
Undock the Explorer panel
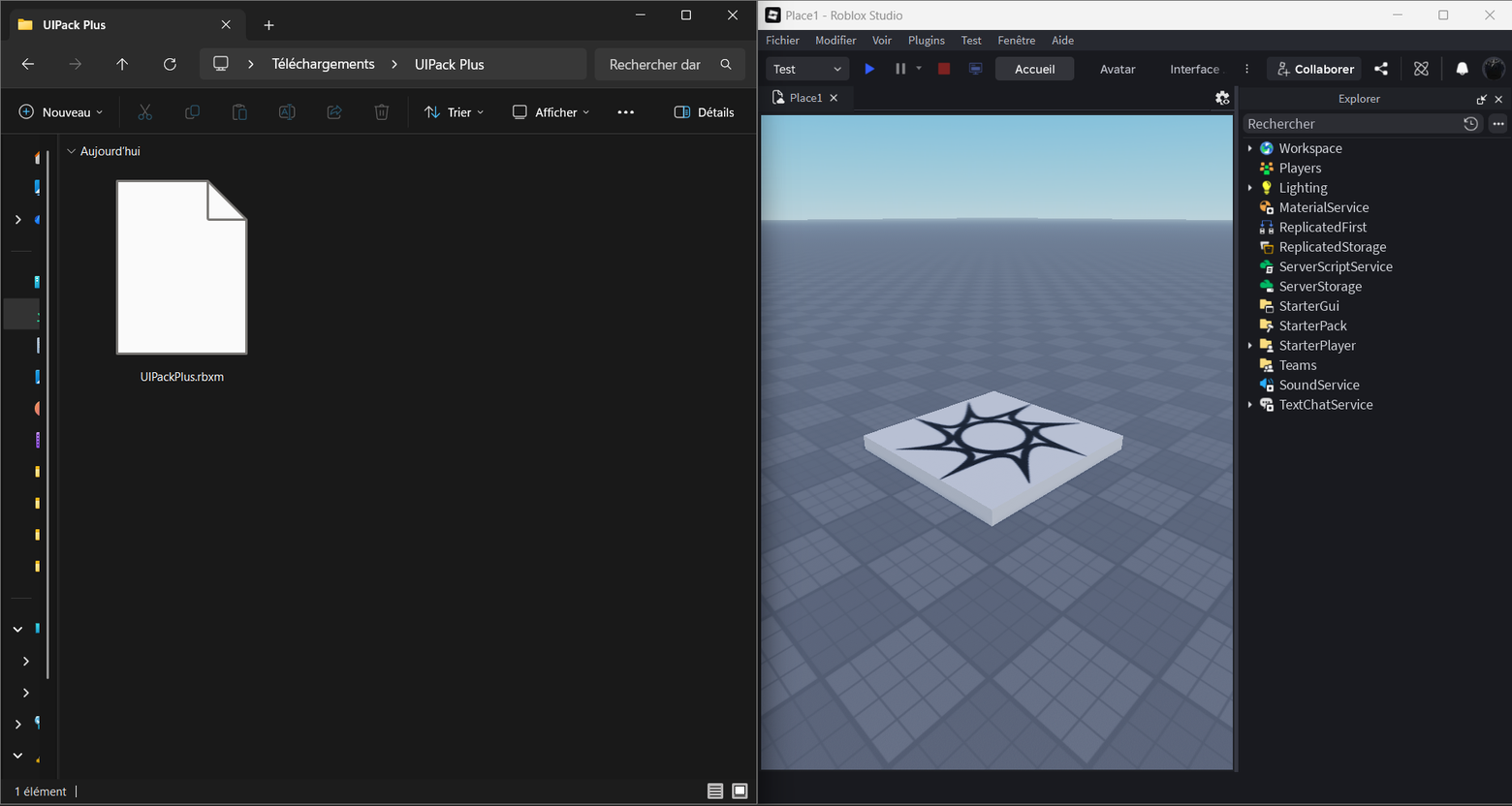pyautogui.click(x=1481, y=99)
